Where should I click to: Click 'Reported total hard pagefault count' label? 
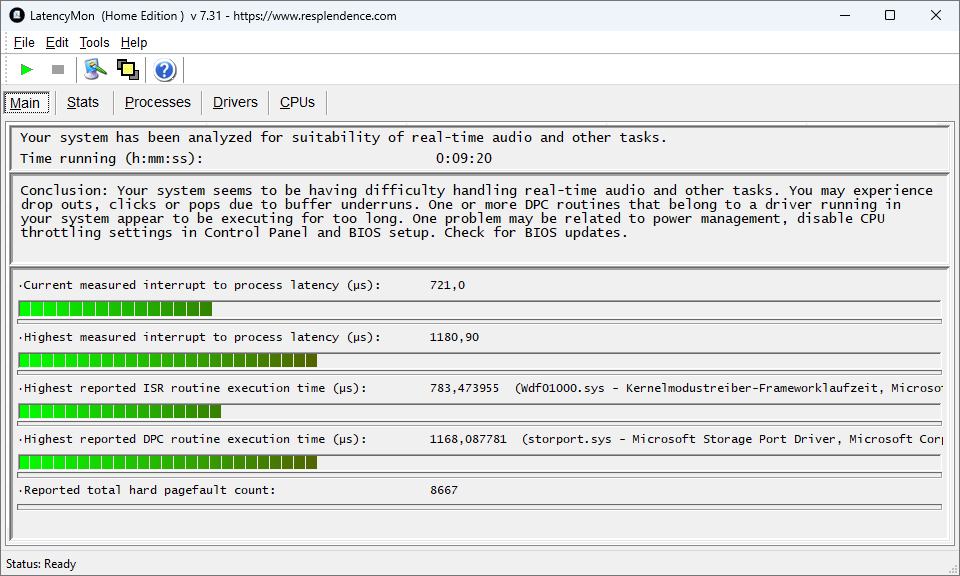(149, 490)
